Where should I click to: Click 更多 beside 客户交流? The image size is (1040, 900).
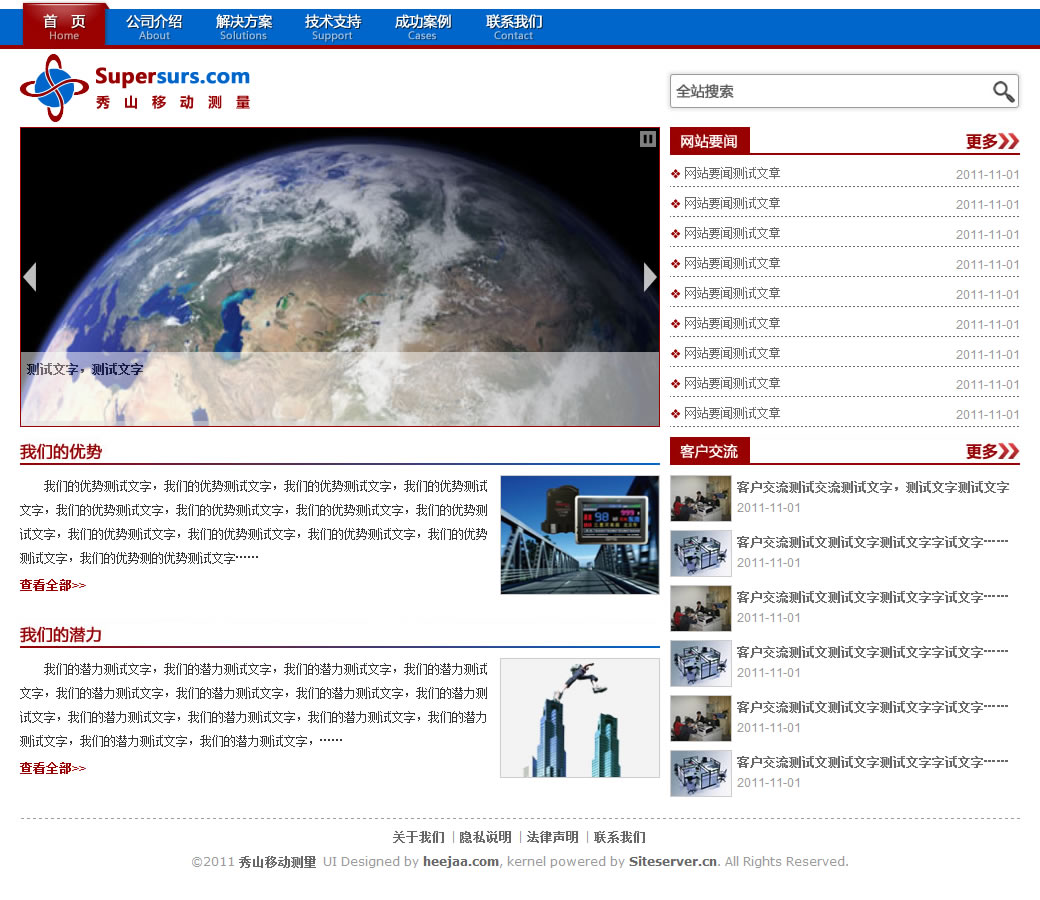click(x=992, y=452)
